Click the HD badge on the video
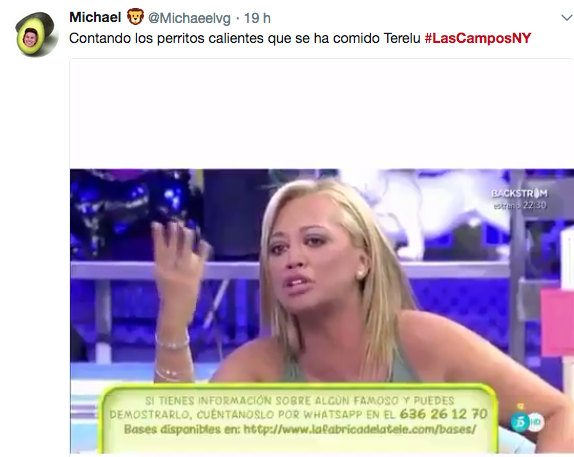Image resolution: width=574 pixels, height=457 pixels. click(x=536, y=422)
